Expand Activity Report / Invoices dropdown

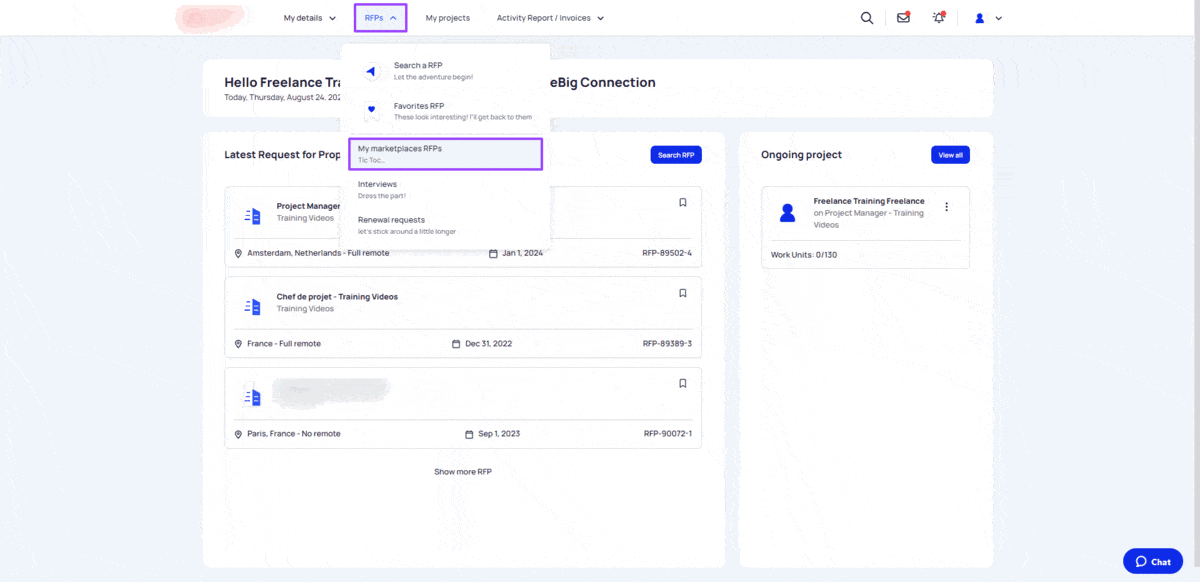(x=551, y=18)
